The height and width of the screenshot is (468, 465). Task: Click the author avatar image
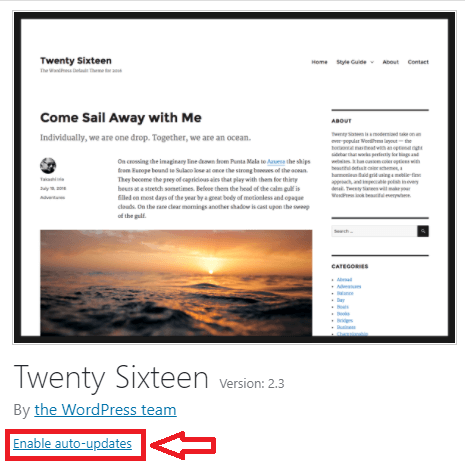tap(48, 166)
